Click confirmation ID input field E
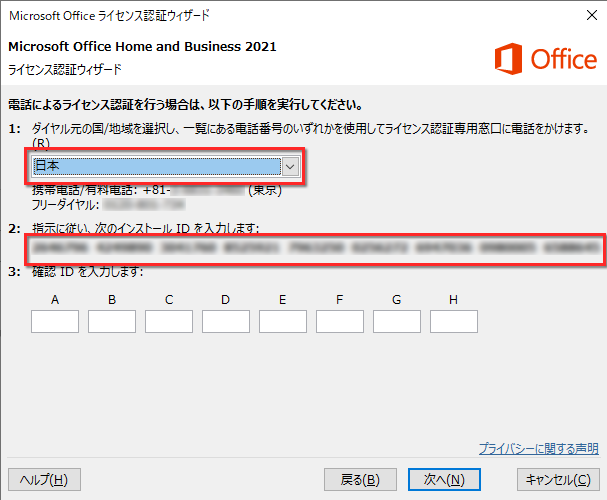 (283, 321)
